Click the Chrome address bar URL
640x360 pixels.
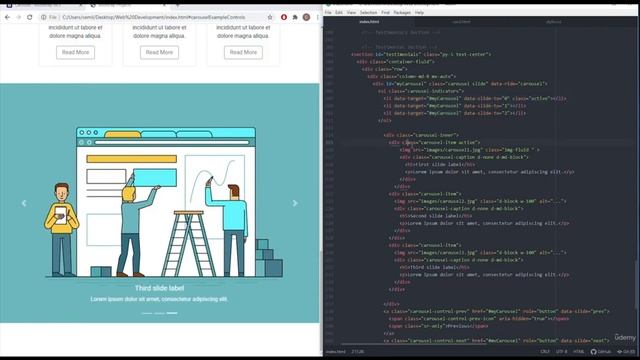click(x=153, y=17)
